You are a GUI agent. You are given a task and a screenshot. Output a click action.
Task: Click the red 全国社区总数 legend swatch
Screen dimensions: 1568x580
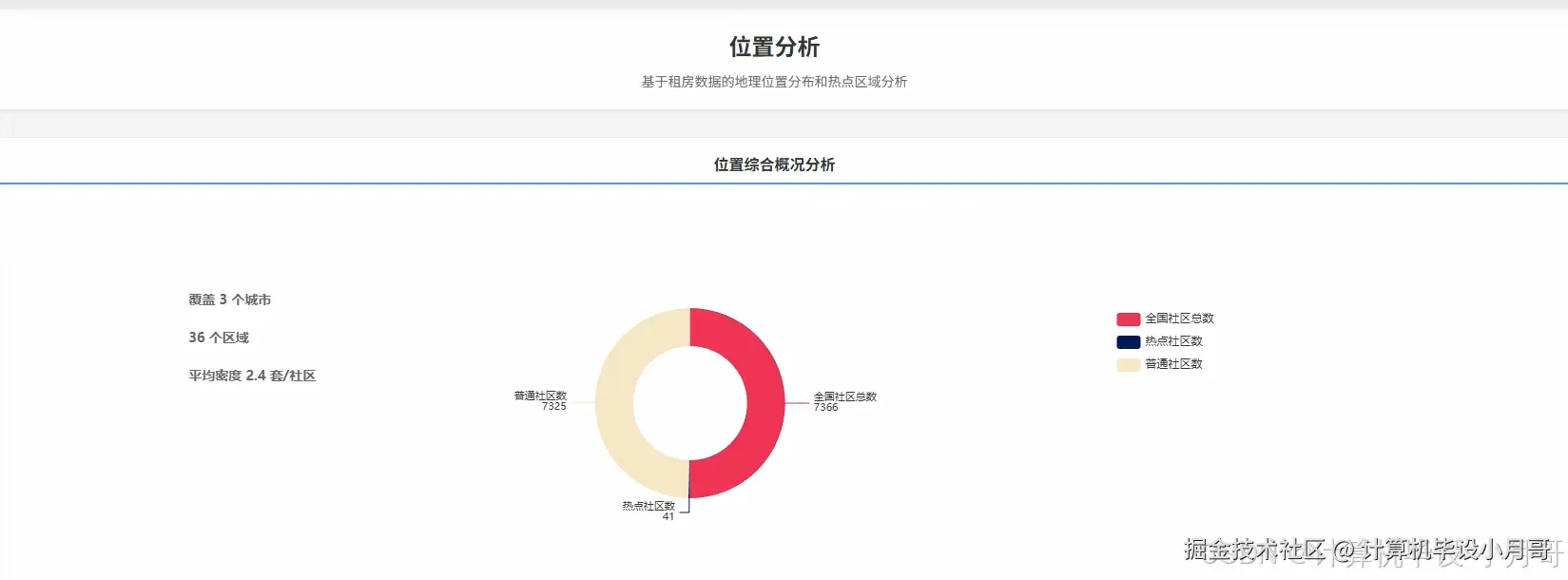1128,319
